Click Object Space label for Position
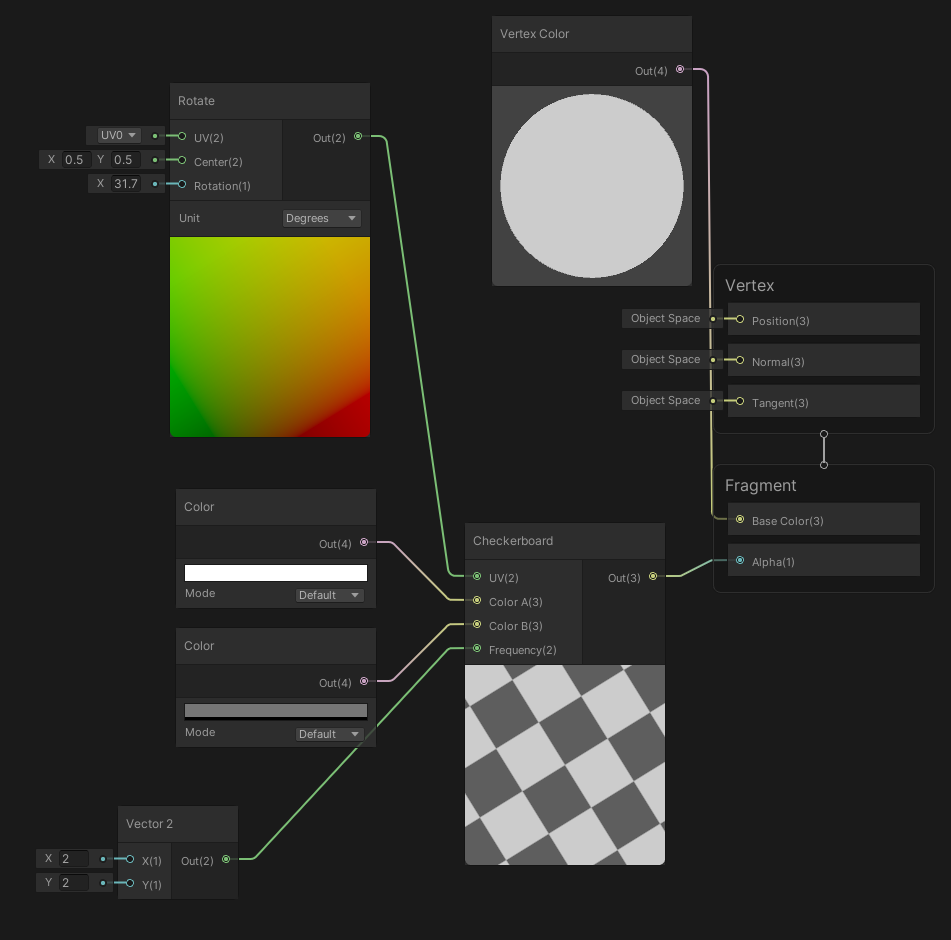The height and width of the screenshot is (940, 951). click(665, 318)
